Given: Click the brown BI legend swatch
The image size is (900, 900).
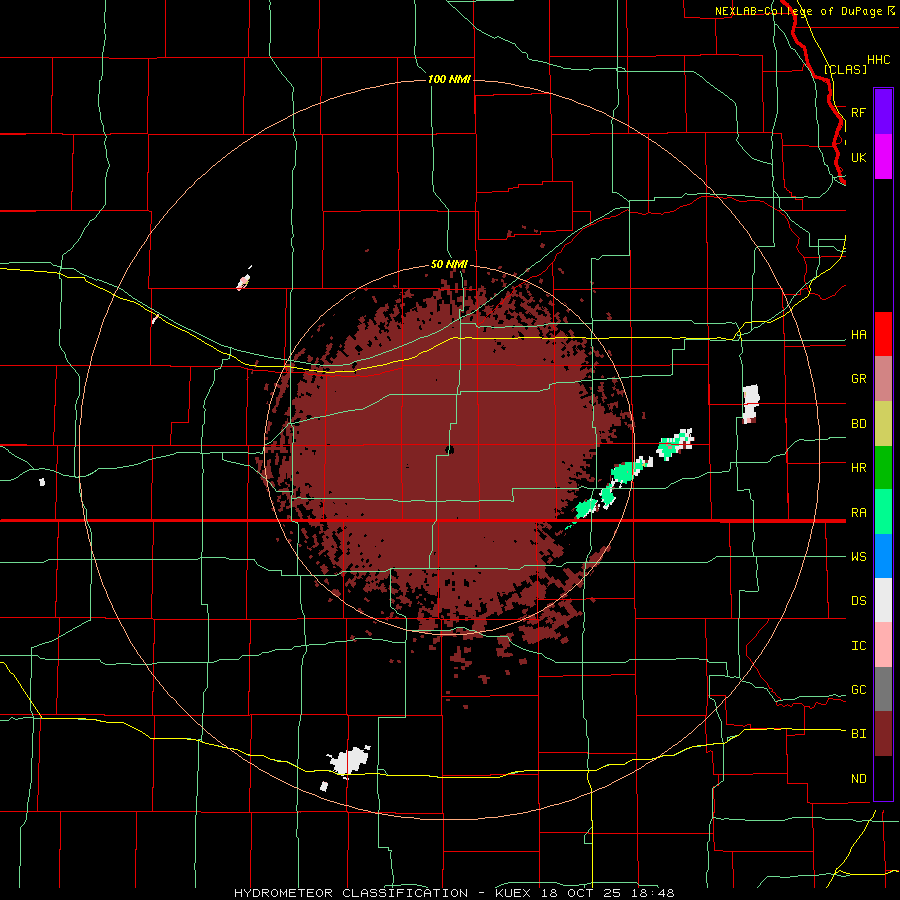Looking at the screenshot, I should (x=883, y=734).
